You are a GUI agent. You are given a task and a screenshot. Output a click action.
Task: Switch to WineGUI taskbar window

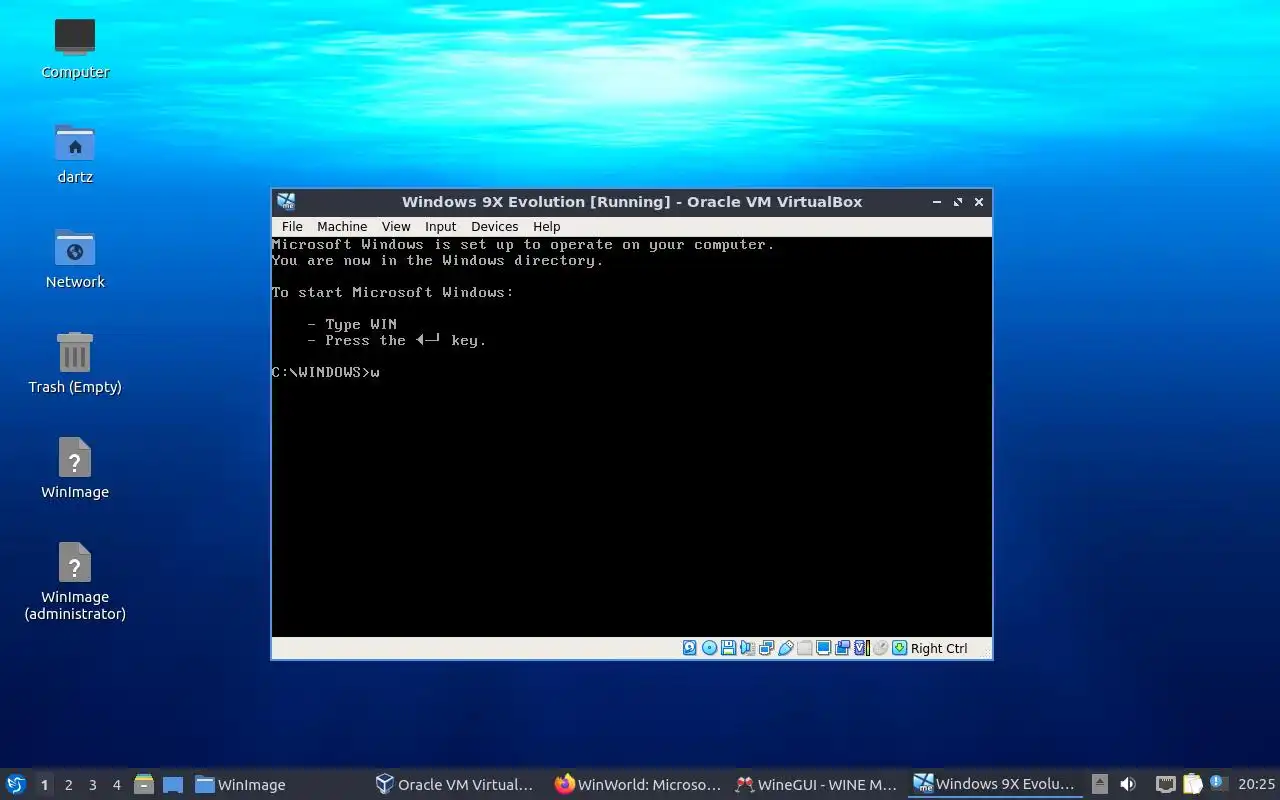816,785
